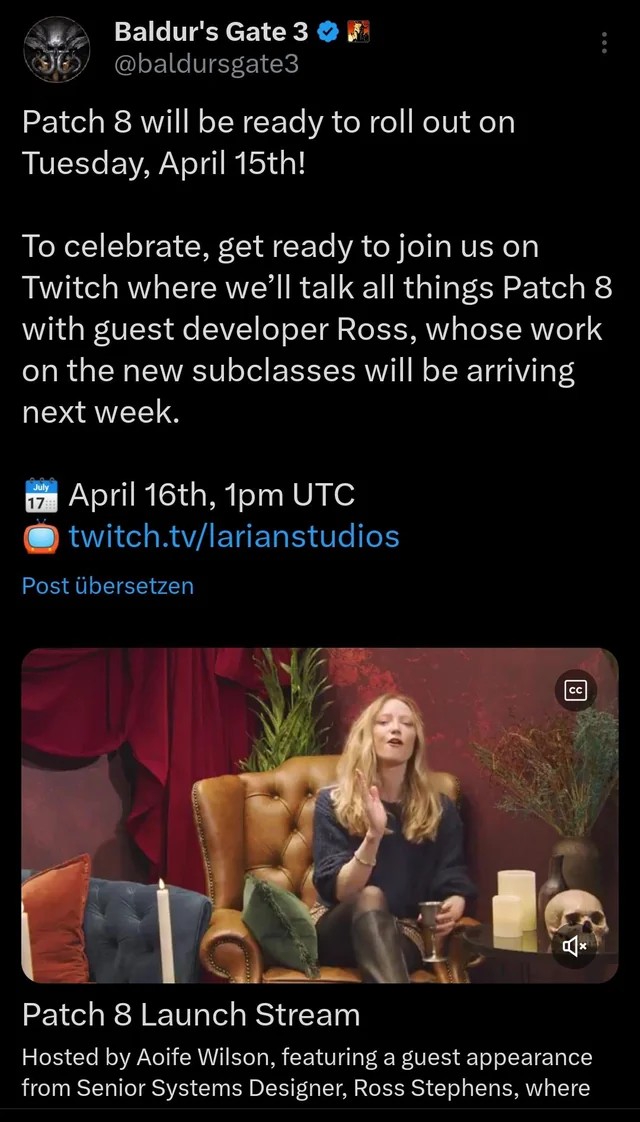Screen dimensions: 640x1122
Task: Tap the @baldursgate3 handle
Action: click(x=206, y=64)
